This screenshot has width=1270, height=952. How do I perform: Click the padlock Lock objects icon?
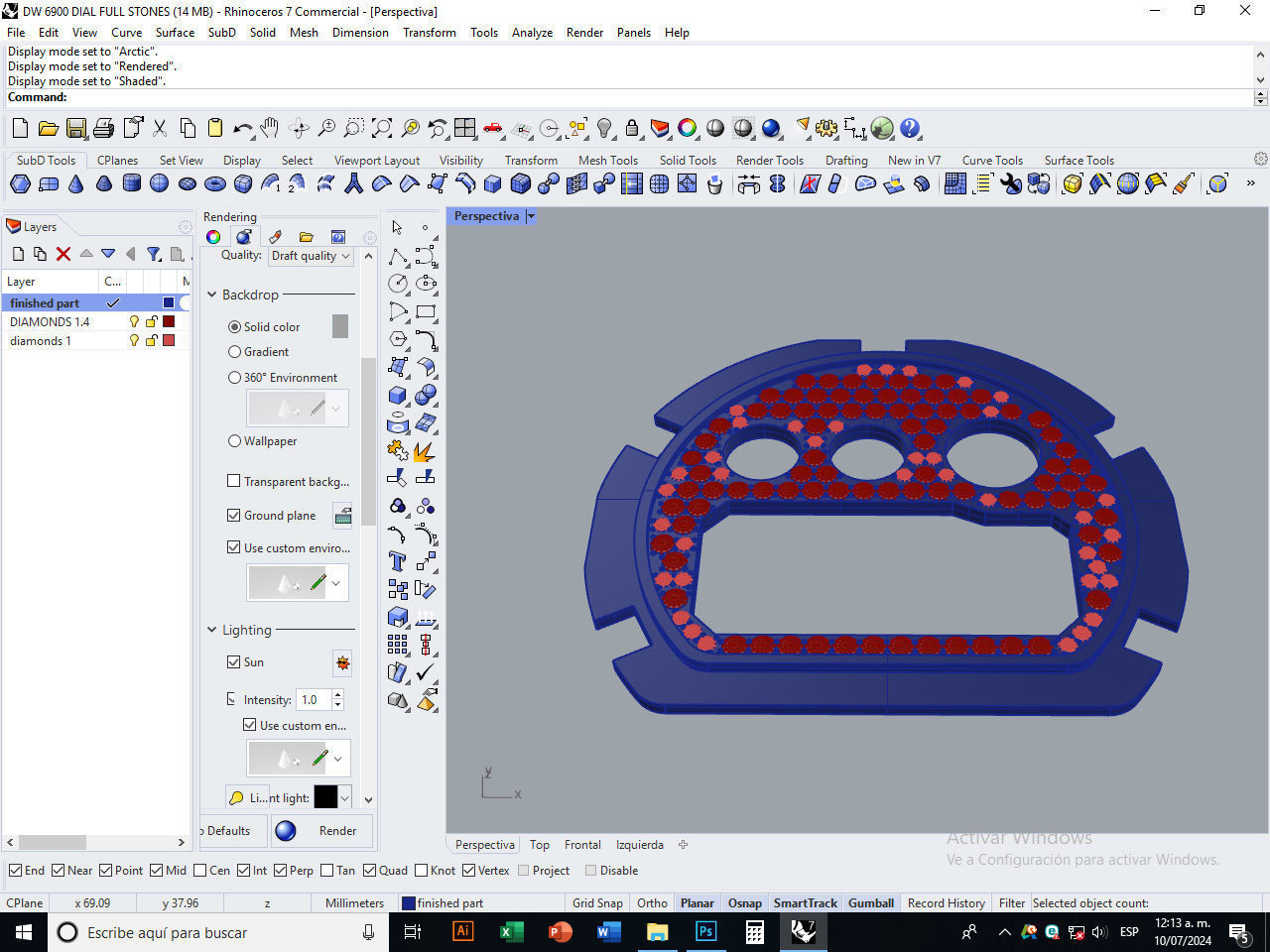[632, 128]
